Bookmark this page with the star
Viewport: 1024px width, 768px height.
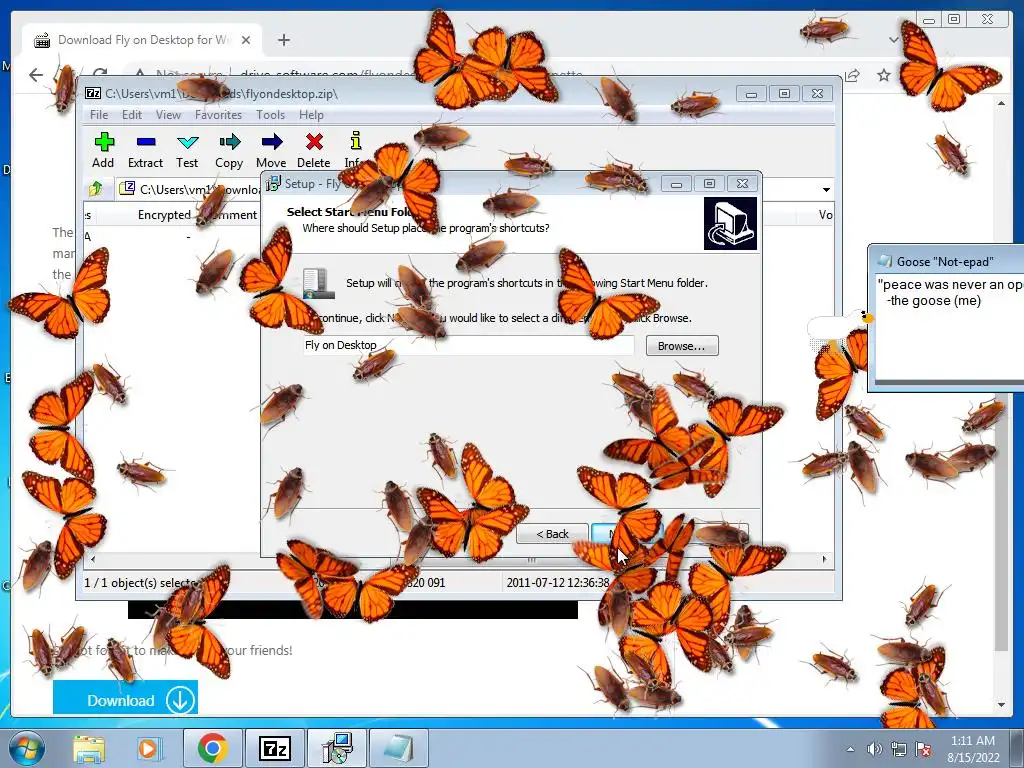(884, 75)
